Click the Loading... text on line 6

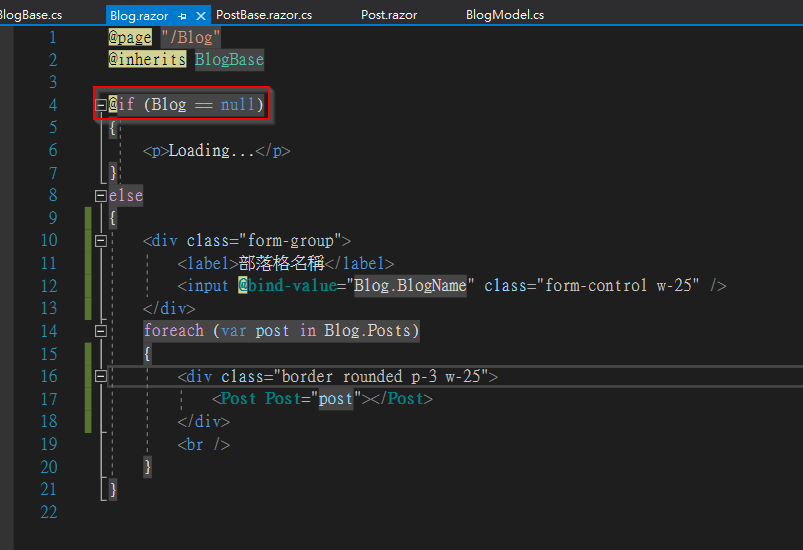212,151
